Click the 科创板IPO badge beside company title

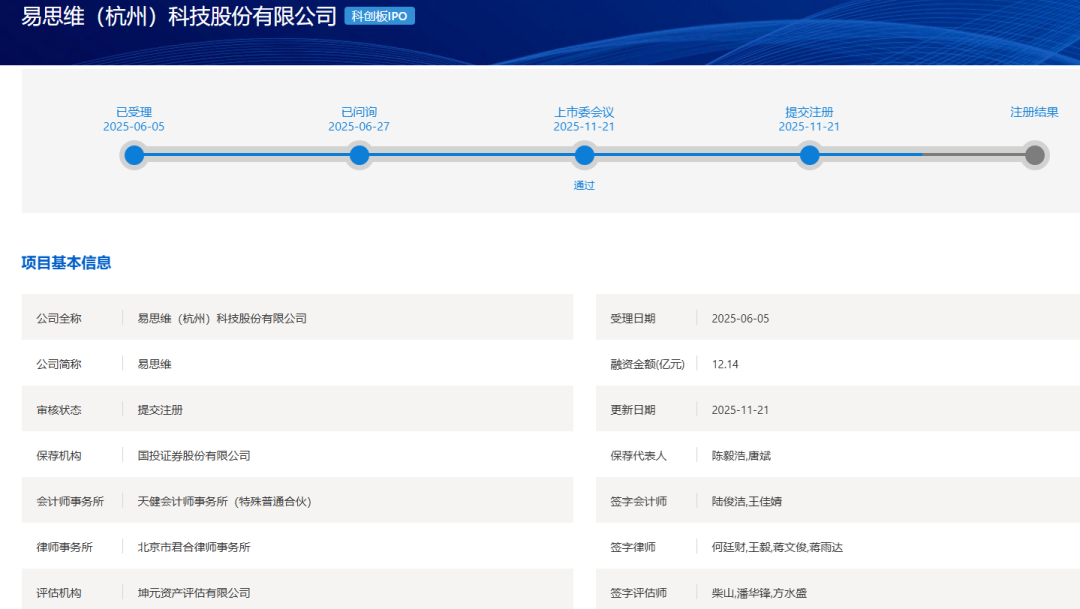click(379, 17)
